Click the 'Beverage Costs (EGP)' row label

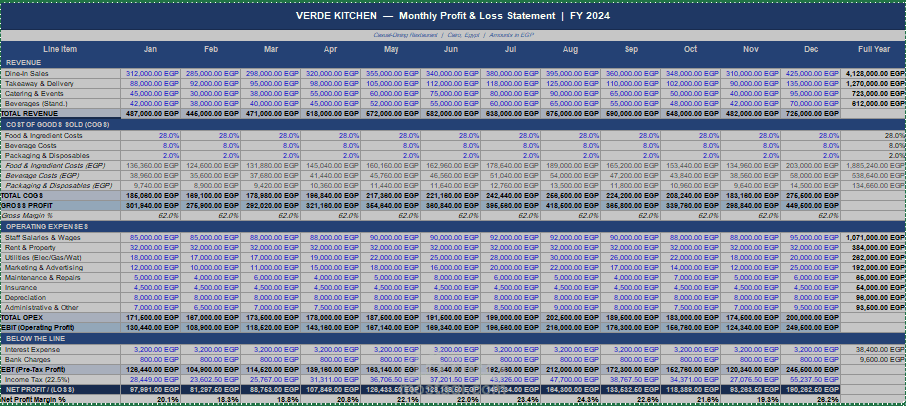[x=61, y=176]
